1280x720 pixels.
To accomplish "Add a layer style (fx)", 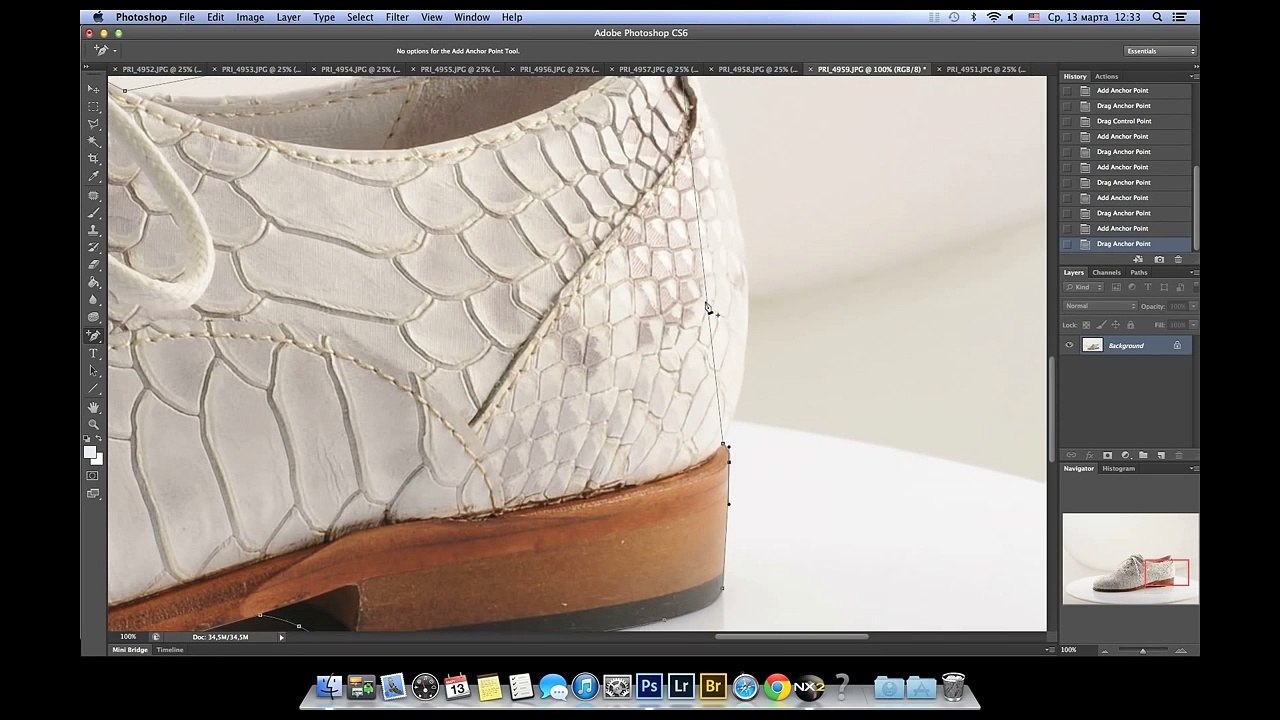I will [1089, 455].
